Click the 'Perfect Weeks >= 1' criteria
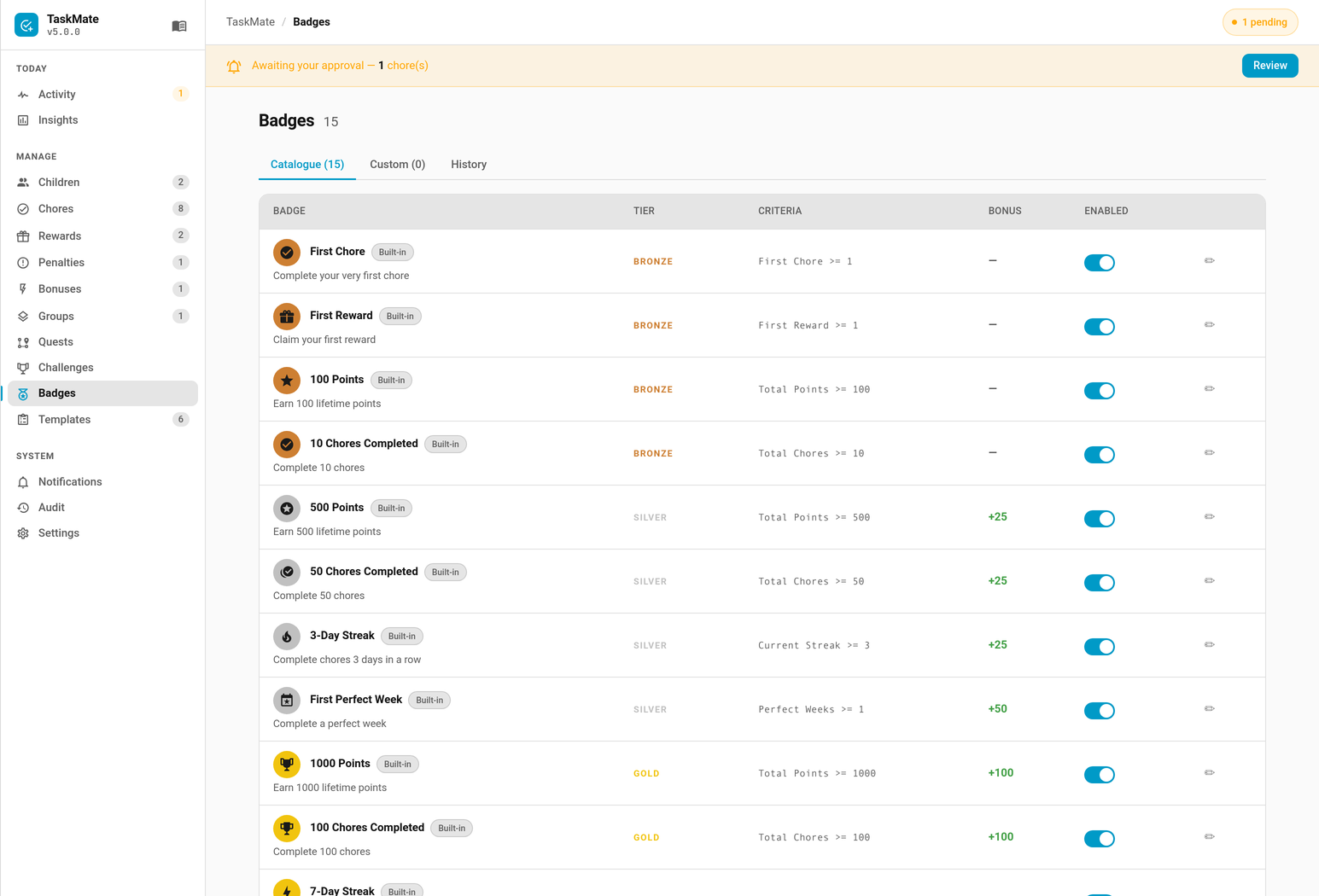Screen dimensions: 1319x896 [811, 710]
